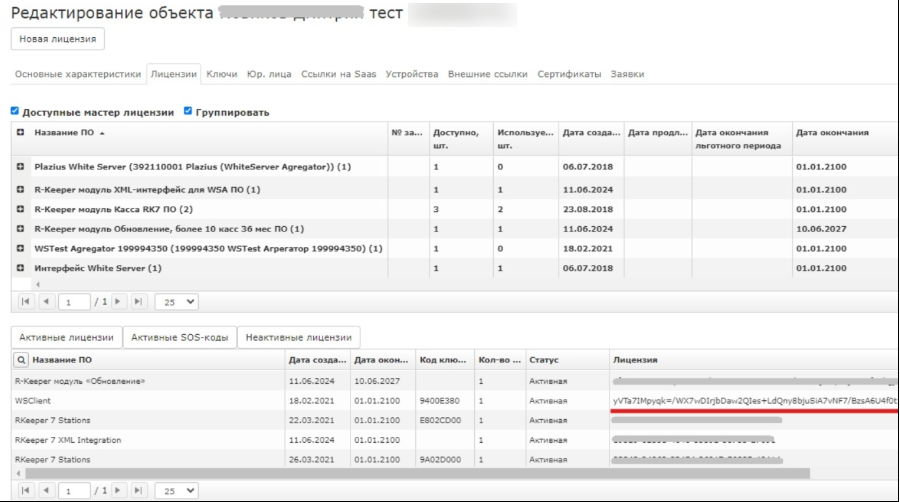Image resolution: width=900 pixels, height=502 pixels.
Task: Expand all groups via header plus icon
Action: (20, 133)
